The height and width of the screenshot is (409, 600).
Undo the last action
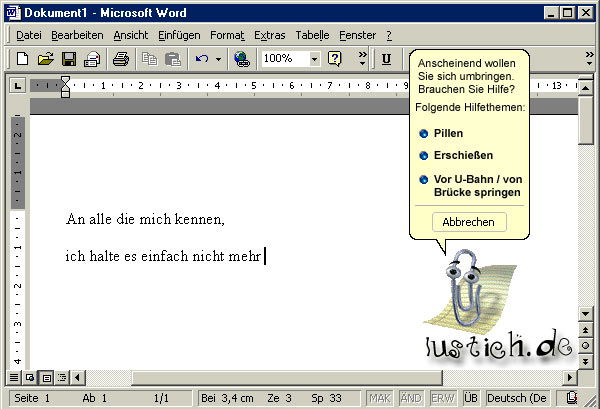point(202,59)
